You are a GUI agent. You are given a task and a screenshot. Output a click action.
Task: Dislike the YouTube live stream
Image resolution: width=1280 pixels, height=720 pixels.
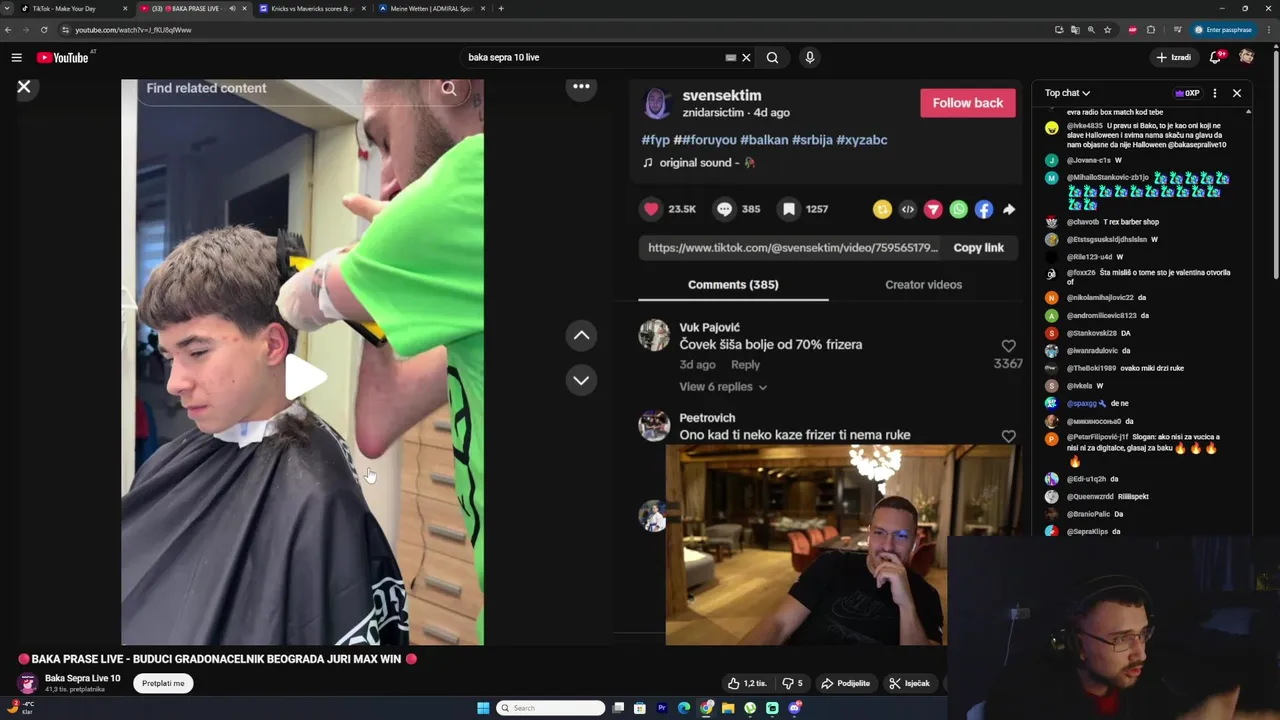793,683
